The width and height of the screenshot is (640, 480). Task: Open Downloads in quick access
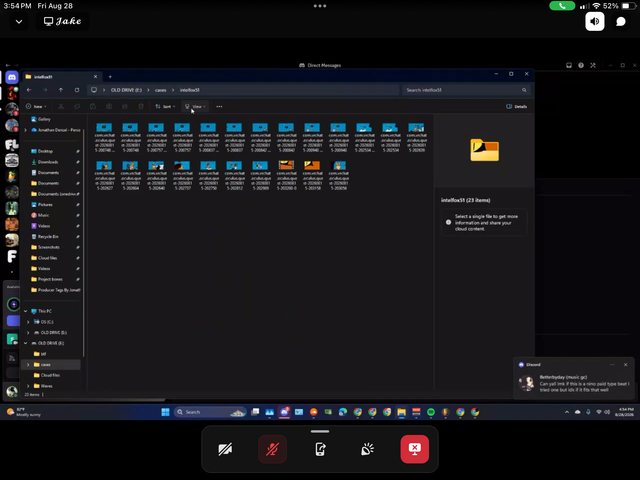[x=48, y=162]
